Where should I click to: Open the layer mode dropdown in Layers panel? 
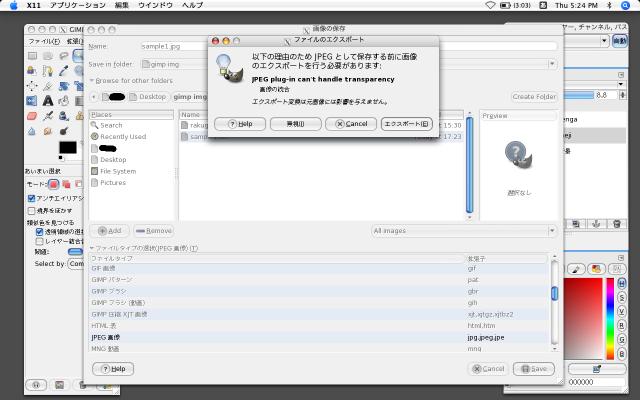pyautogui.click(x=621, y=84)
